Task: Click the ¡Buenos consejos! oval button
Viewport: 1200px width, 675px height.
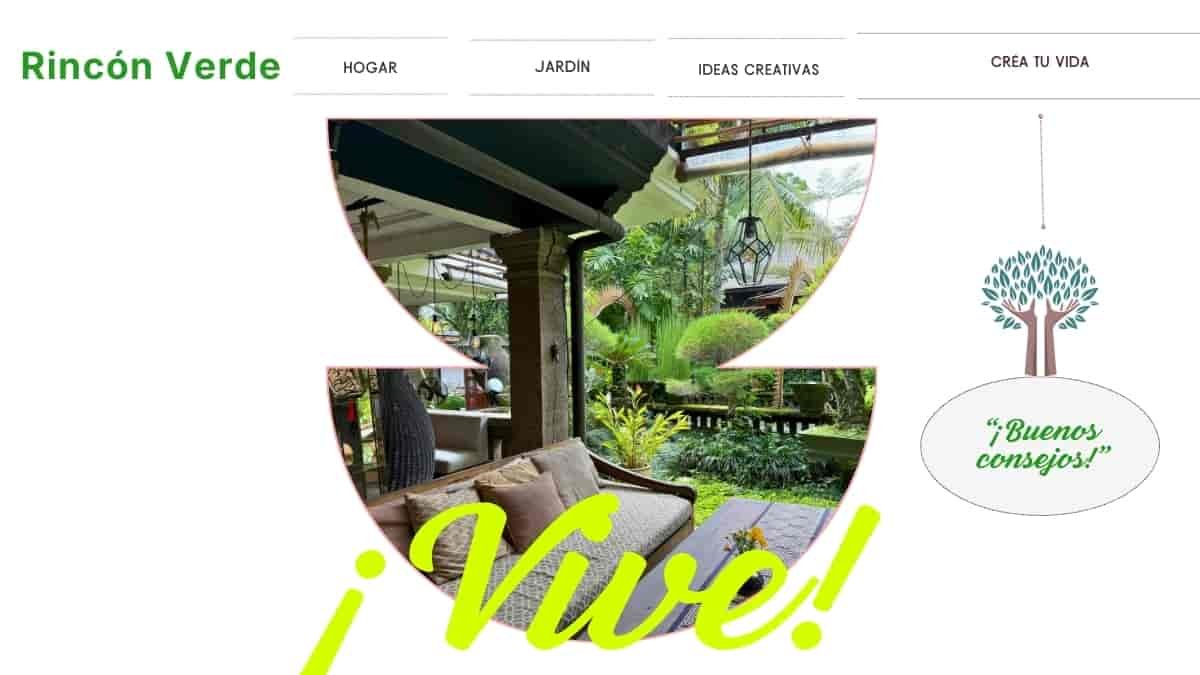Action: pos(1040,446)
